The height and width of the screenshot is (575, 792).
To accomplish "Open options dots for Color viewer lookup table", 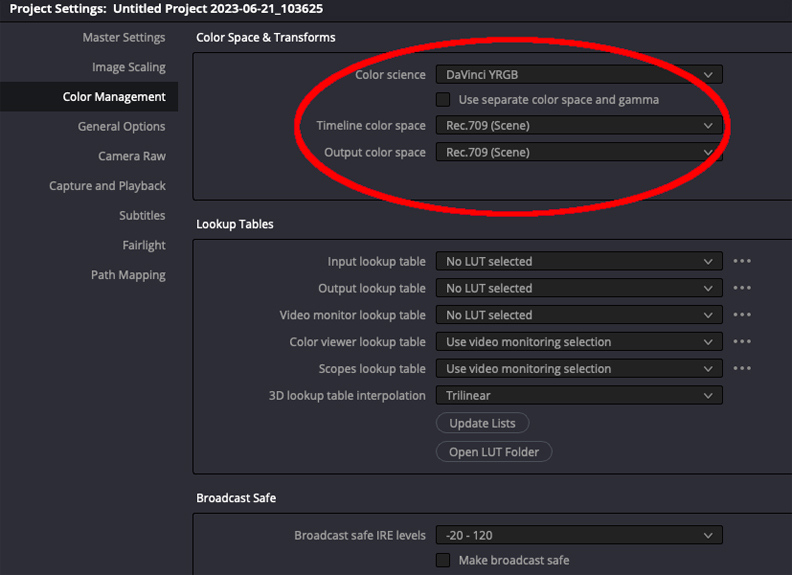I will 742,342.
